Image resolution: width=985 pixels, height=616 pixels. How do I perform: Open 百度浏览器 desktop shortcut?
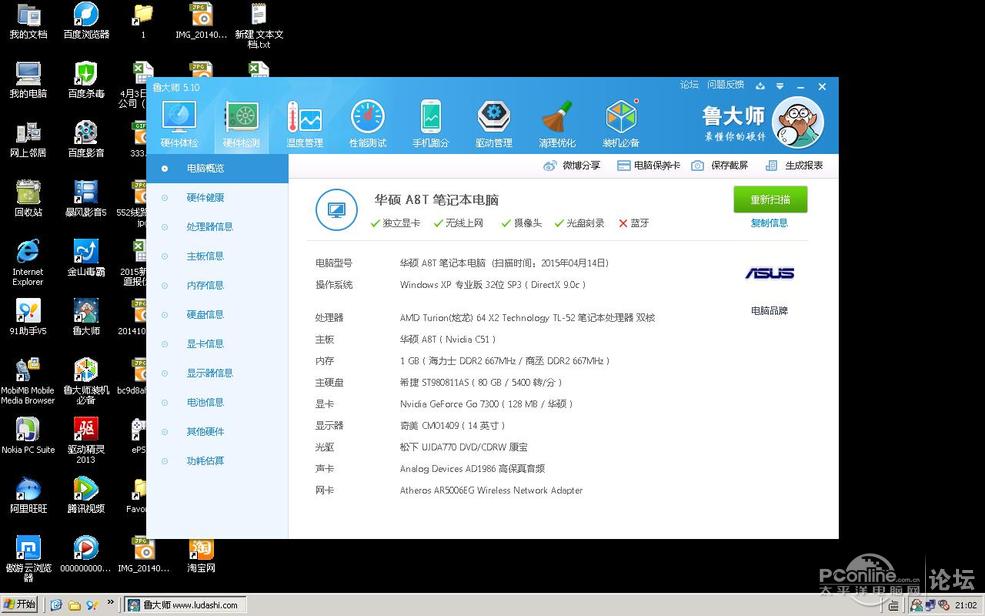[86, 21]
